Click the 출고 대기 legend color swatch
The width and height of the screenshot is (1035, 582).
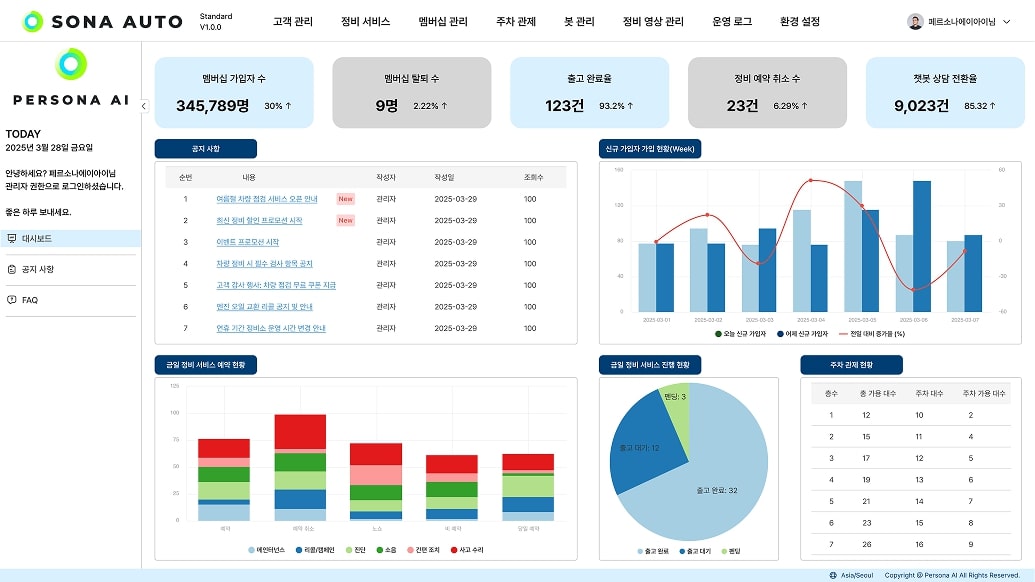click(x=682, y=551)
